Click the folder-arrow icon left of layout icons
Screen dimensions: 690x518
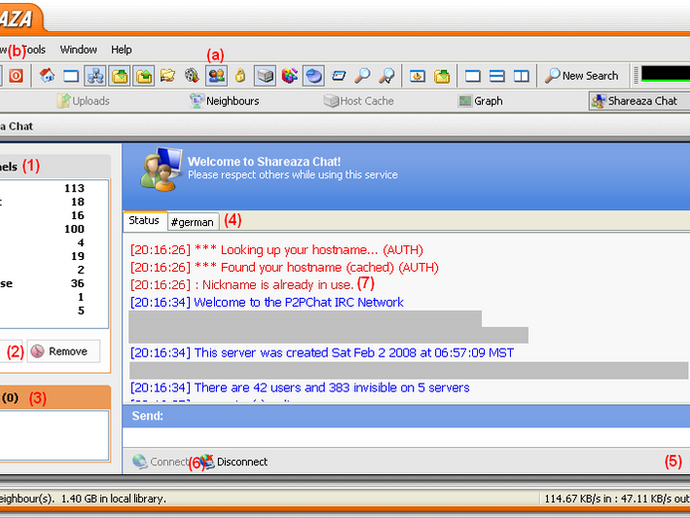click(x=442, y=76)
